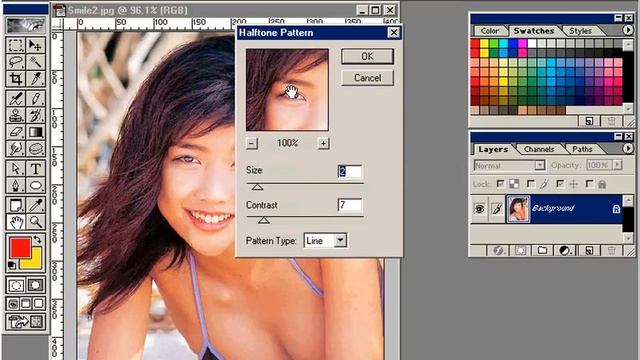Open layer style menu at Layers bottom

(498, 250)
